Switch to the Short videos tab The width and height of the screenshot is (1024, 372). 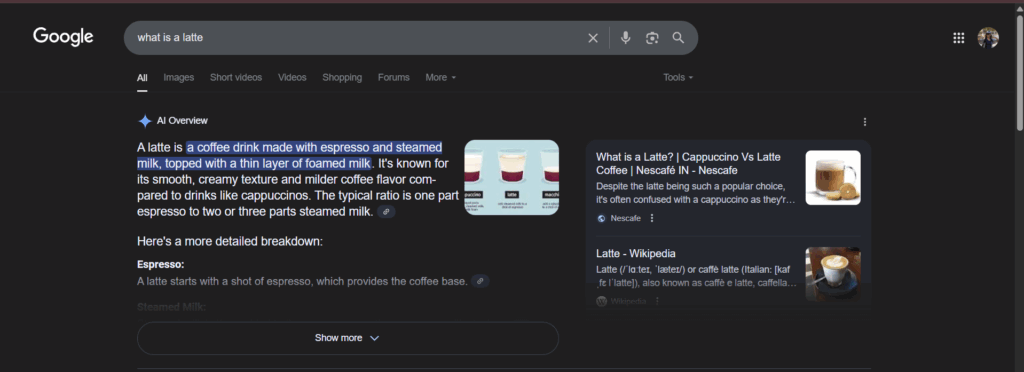[236, 78]
